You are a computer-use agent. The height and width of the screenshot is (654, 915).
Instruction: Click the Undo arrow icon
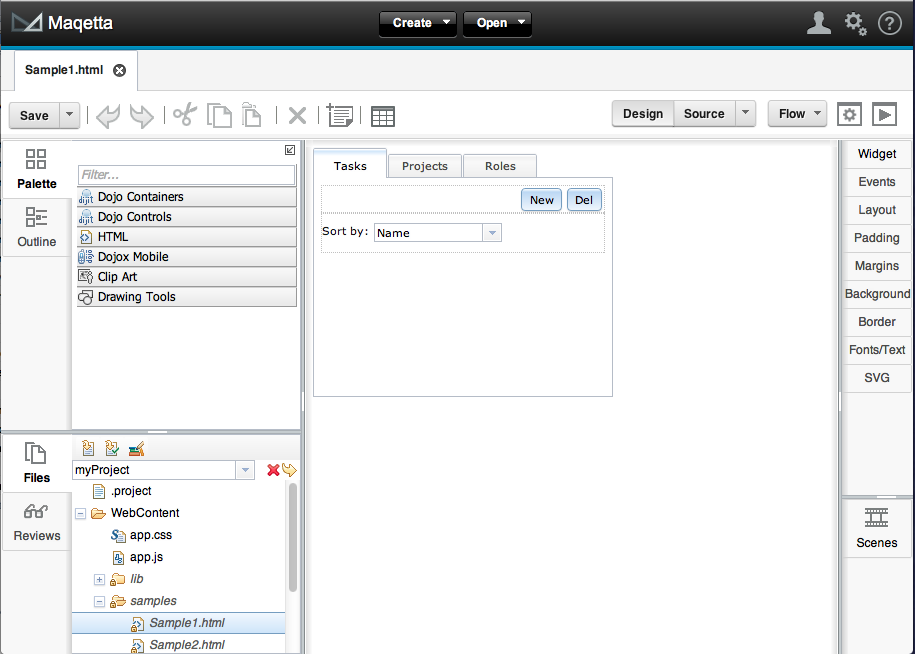tap(108, 115)
